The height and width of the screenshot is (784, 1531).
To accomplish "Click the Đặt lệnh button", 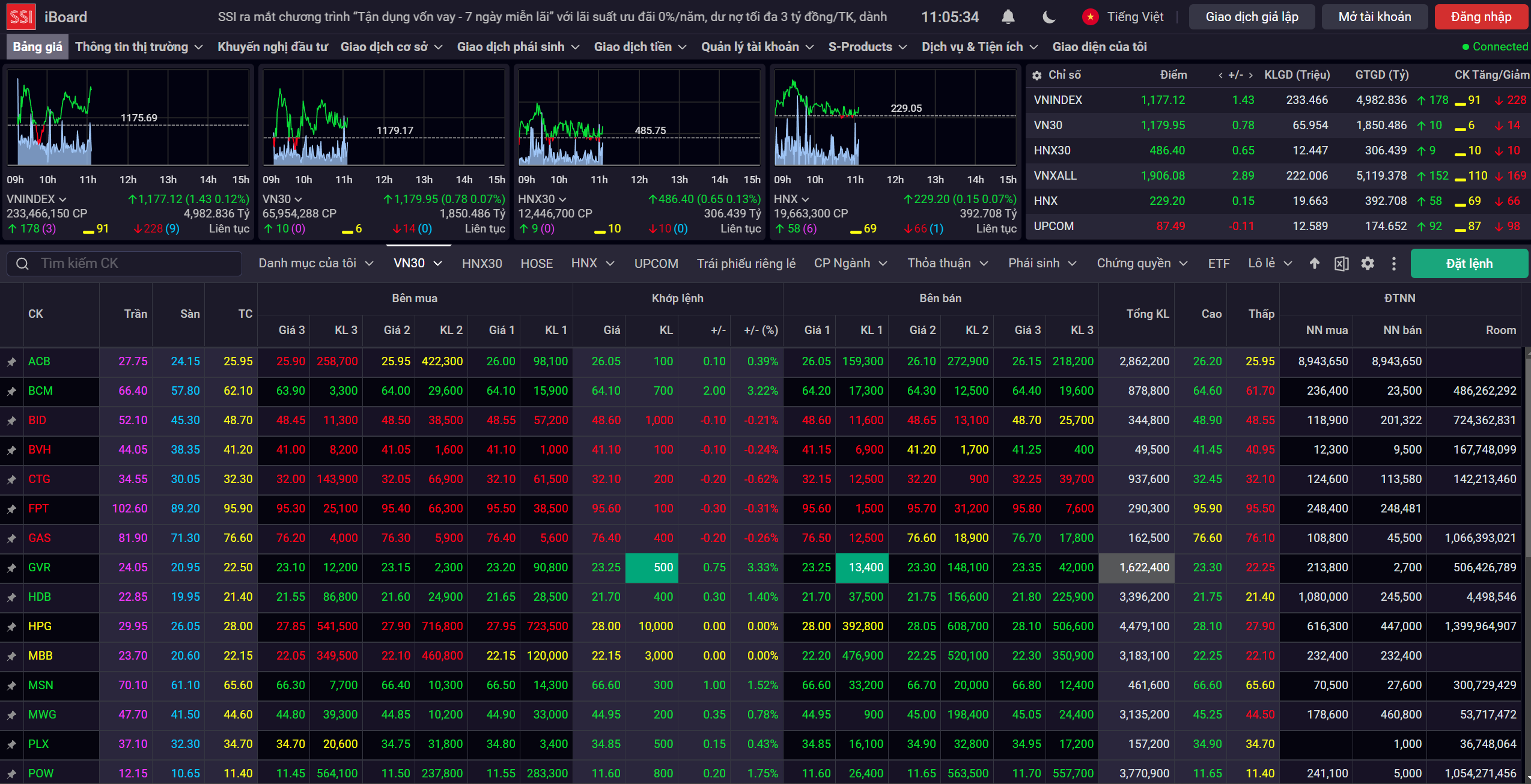I will click(x=1469, y=263).
